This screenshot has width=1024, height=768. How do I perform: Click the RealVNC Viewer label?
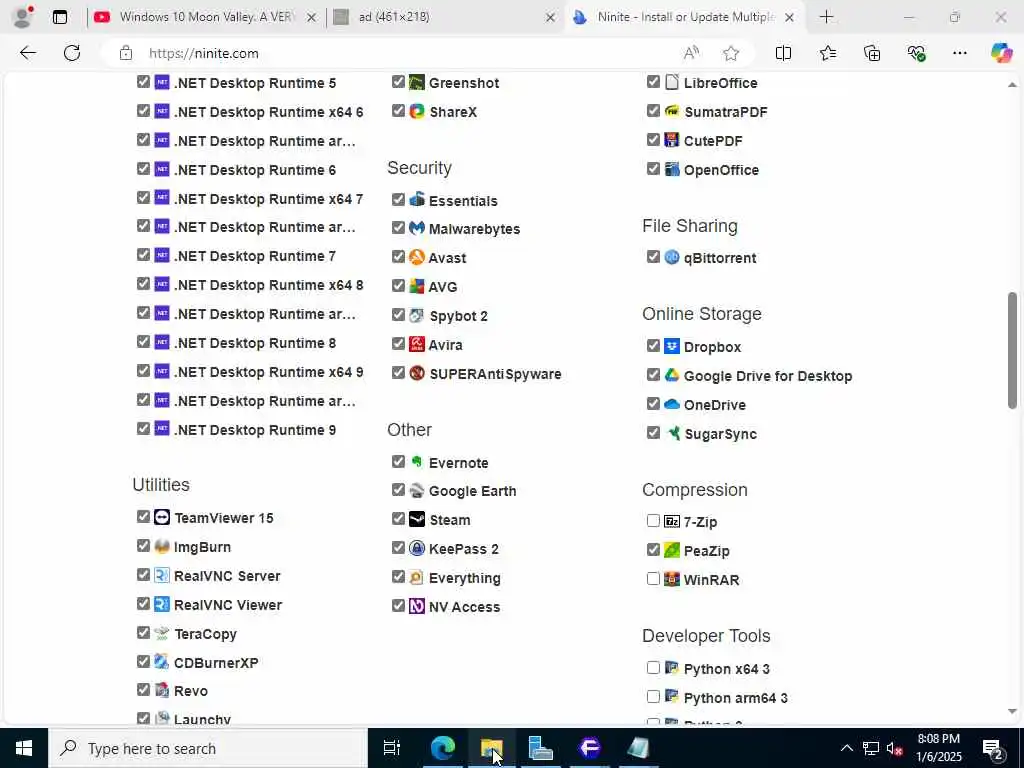click(x=227, y=605)
